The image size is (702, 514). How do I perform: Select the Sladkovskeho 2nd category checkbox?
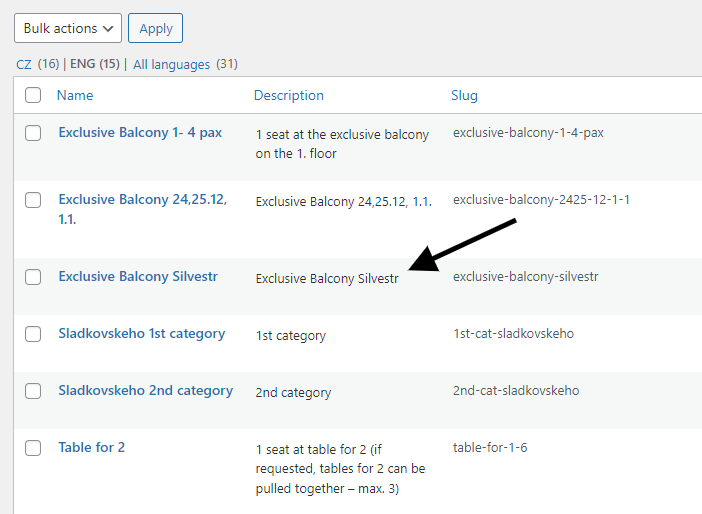pos(33,391)
